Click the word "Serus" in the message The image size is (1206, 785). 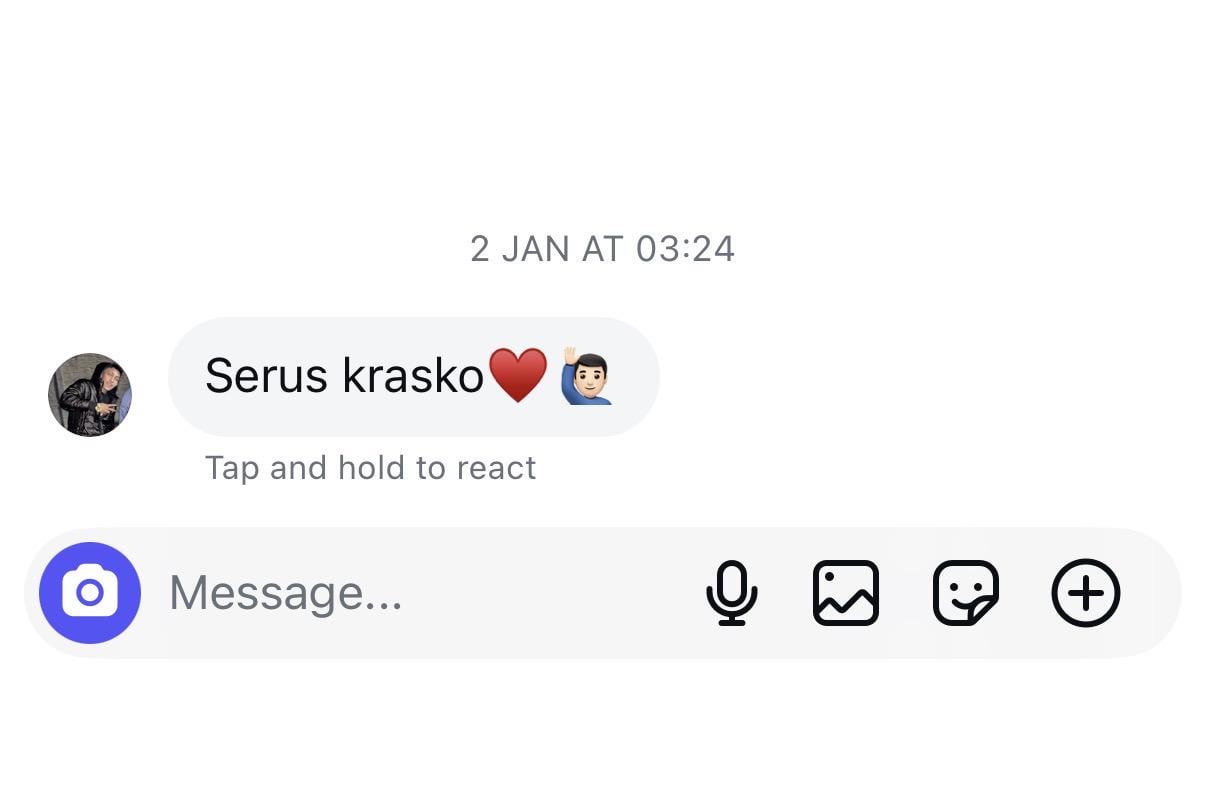click(x=266, y=376)
